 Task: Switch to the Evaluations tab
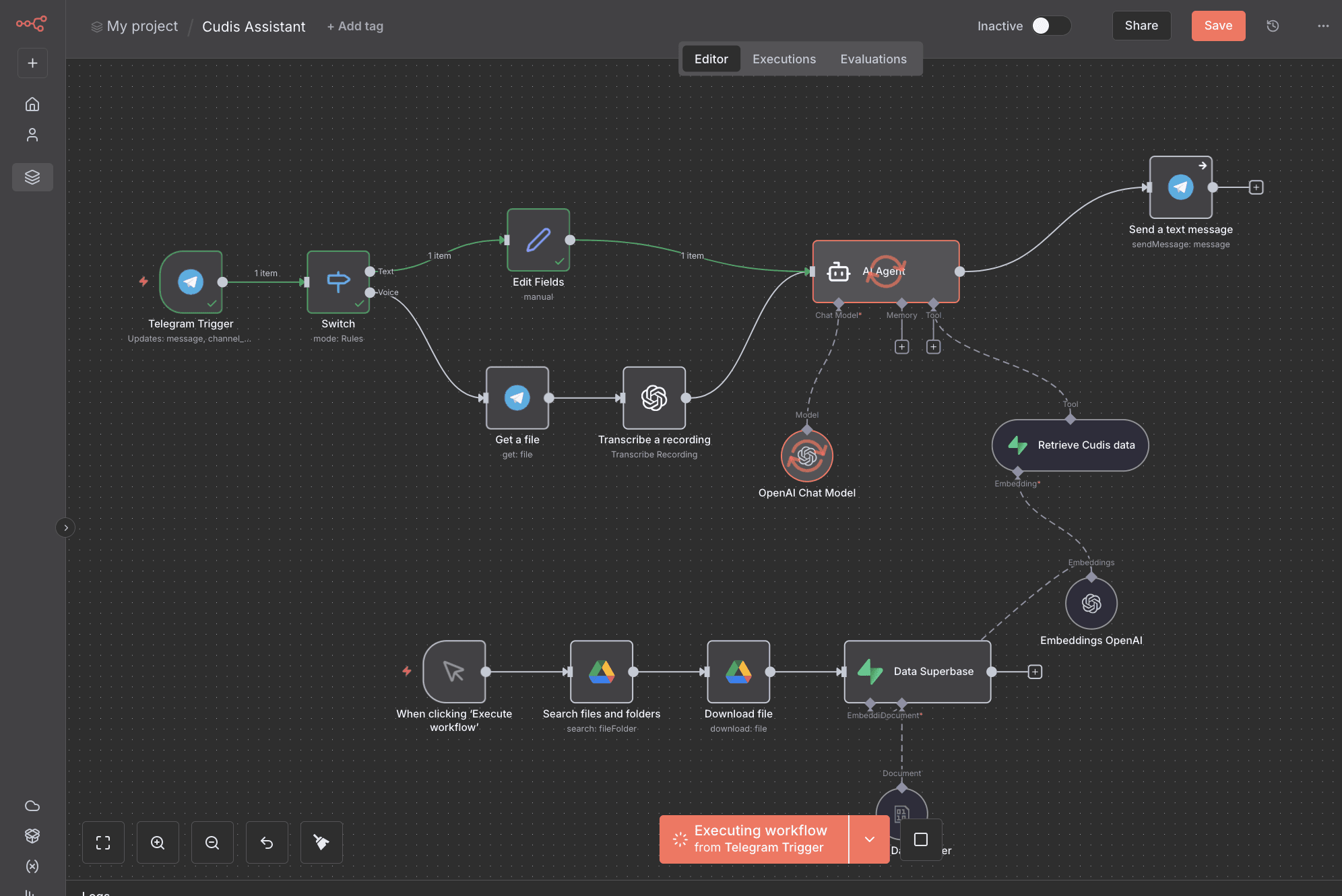[873, 59]
